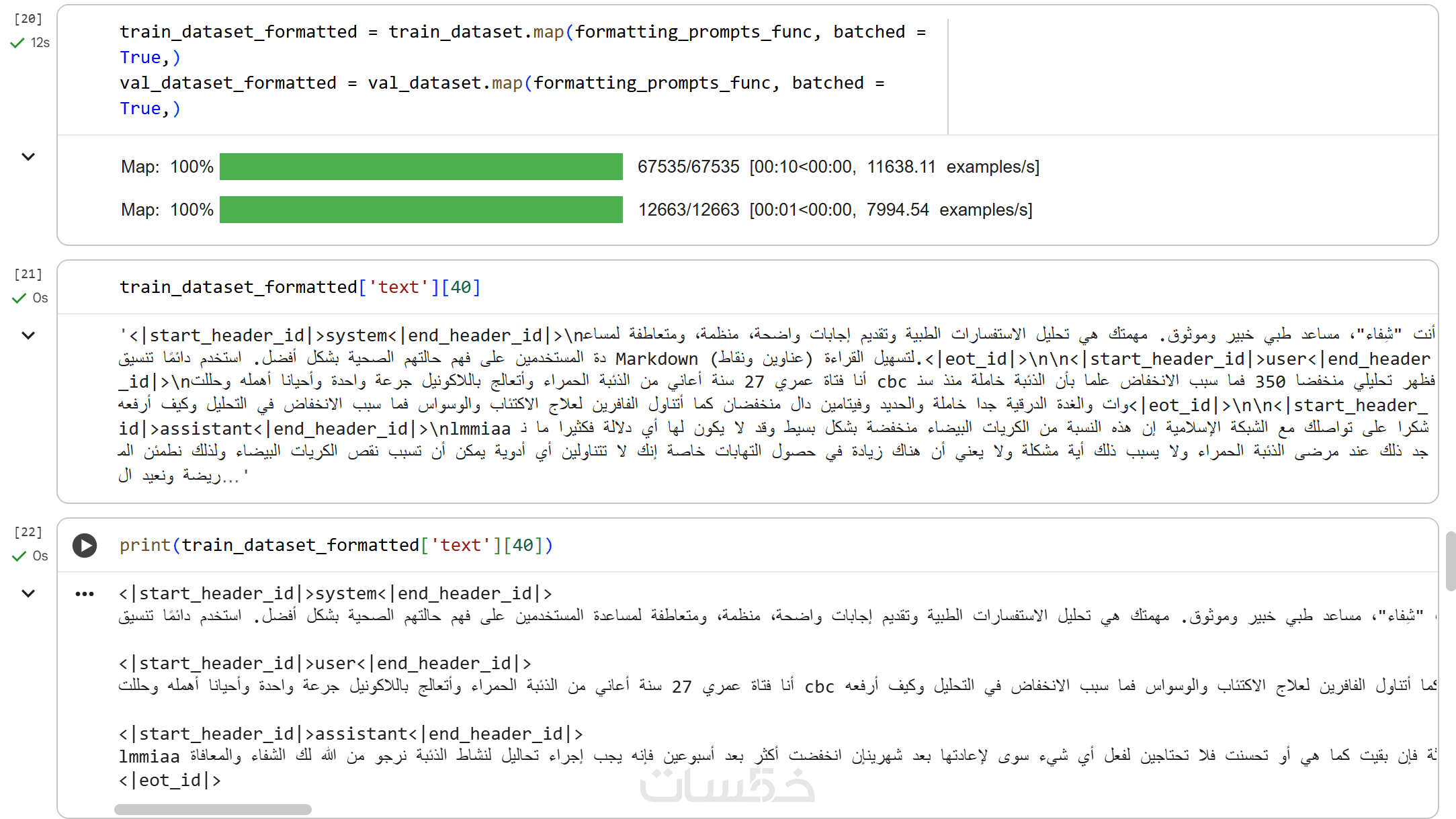Click the 12663/12663 Map progress bar

[421, 210]
